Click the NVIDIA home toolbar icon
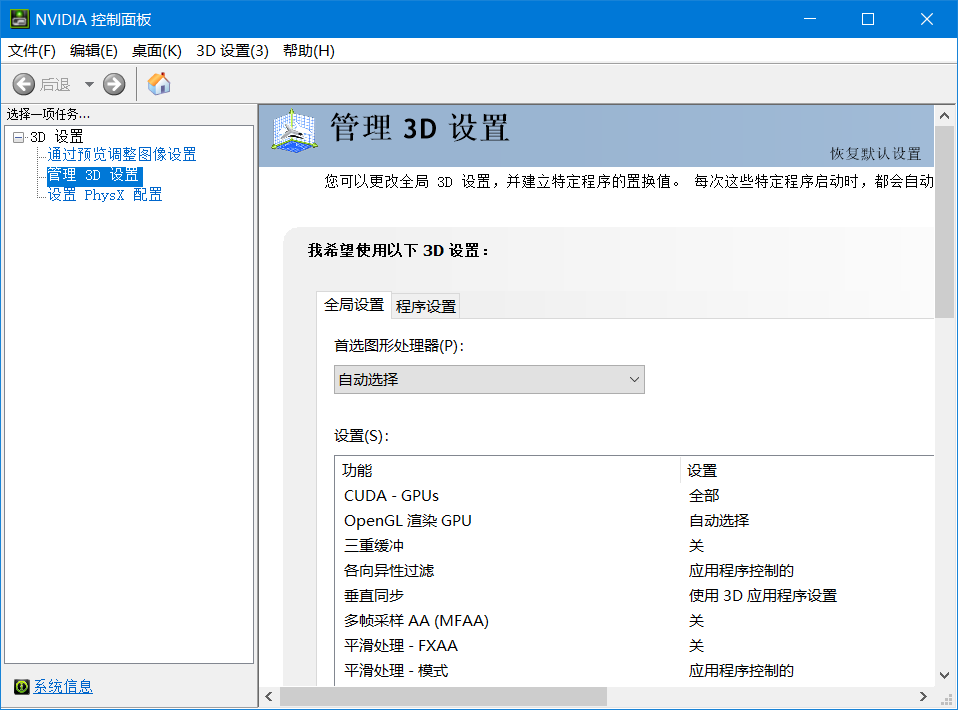 158,84
